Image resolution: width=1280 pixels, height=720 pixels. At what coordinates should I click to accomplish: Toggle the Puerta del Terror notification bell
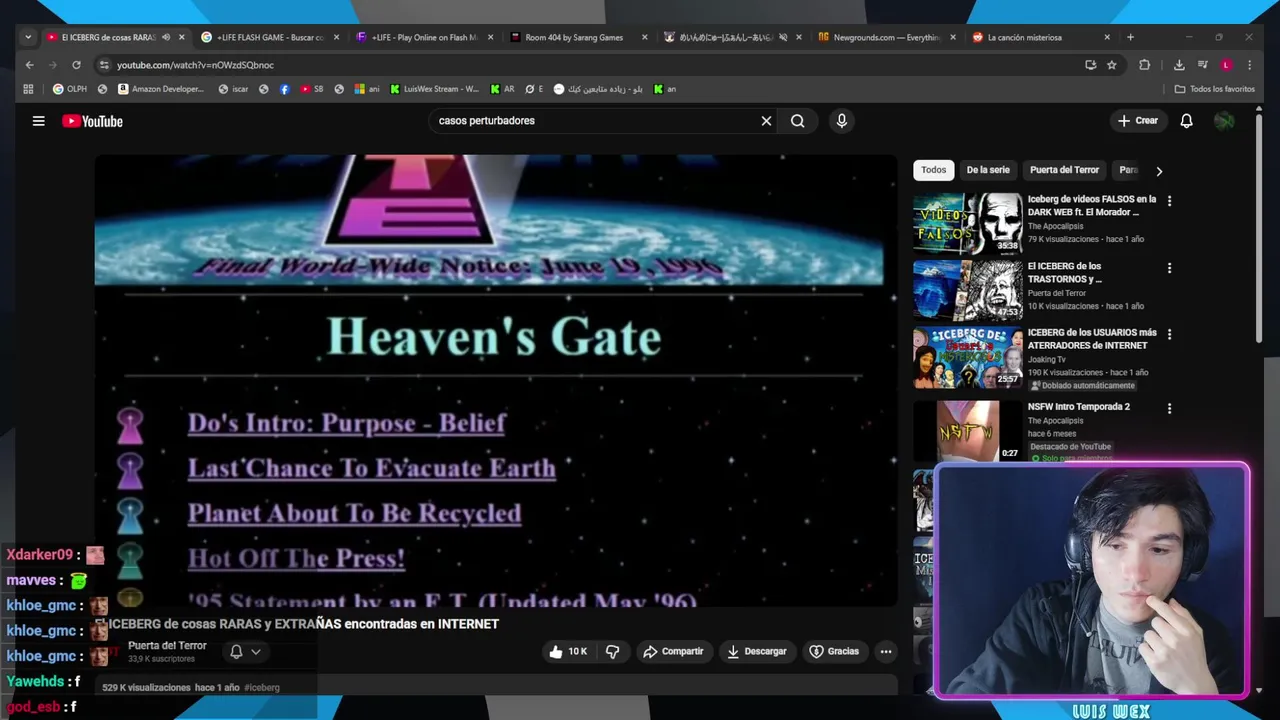coord(236,652)
